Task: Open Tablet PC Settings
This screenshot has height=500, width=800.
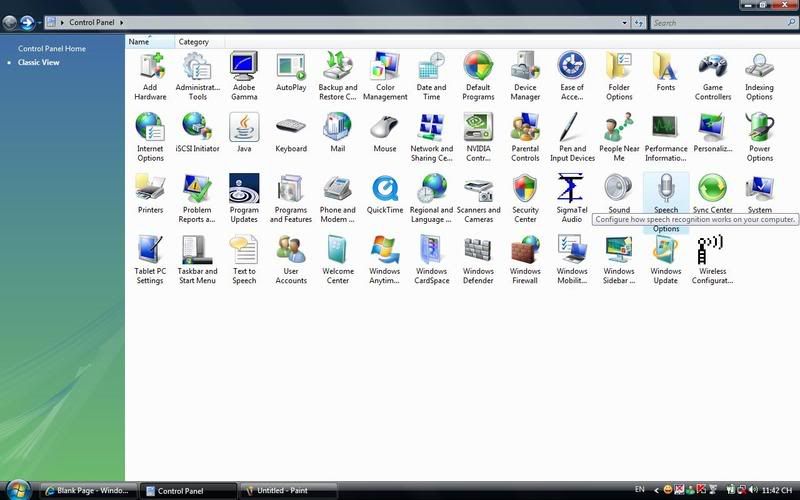Action: coord(151,260)
